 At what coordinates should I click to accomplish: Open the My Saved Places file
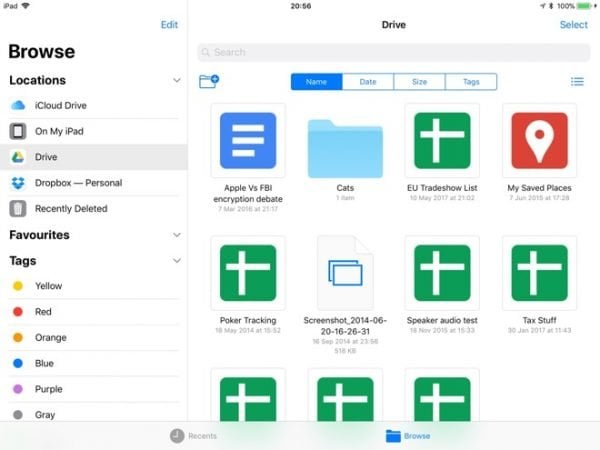pyautogui.click(x=539, y=152)
